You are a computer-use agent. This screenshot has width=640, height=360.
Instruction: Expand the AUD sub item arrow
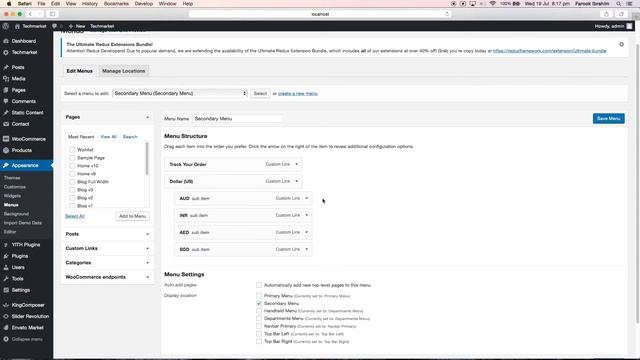coord(307,198)
